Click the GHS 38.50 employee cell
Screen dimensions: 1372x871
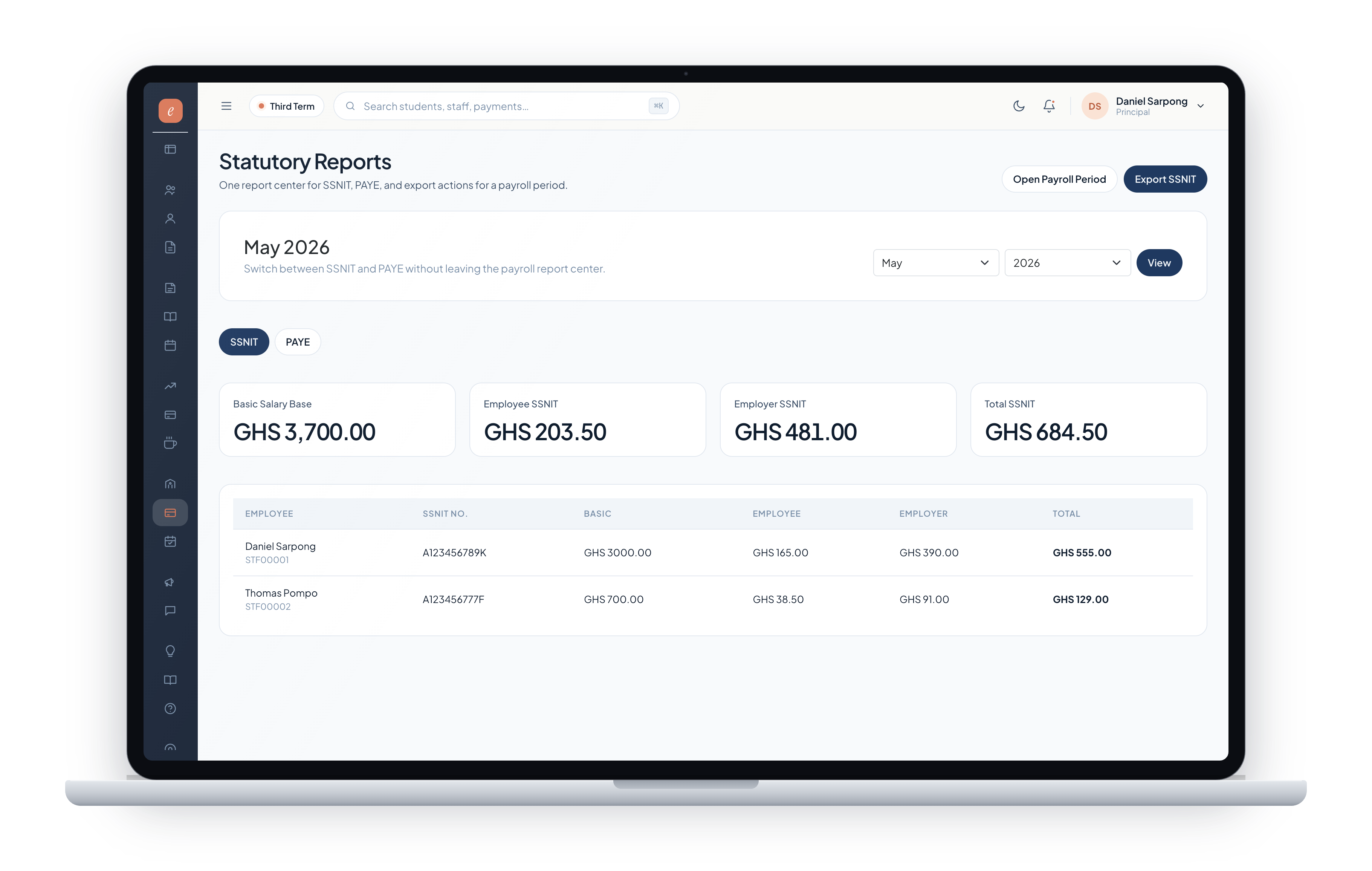[x=778, y=599]
